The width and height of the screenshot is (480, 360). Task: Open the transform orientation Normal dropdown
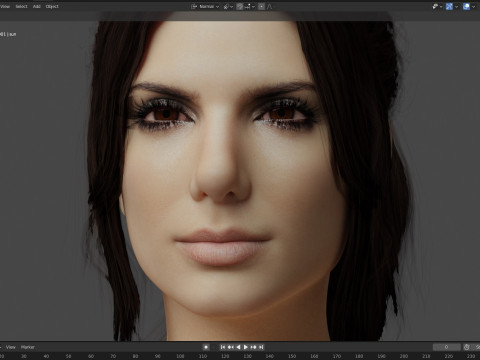tap(205, 6)
